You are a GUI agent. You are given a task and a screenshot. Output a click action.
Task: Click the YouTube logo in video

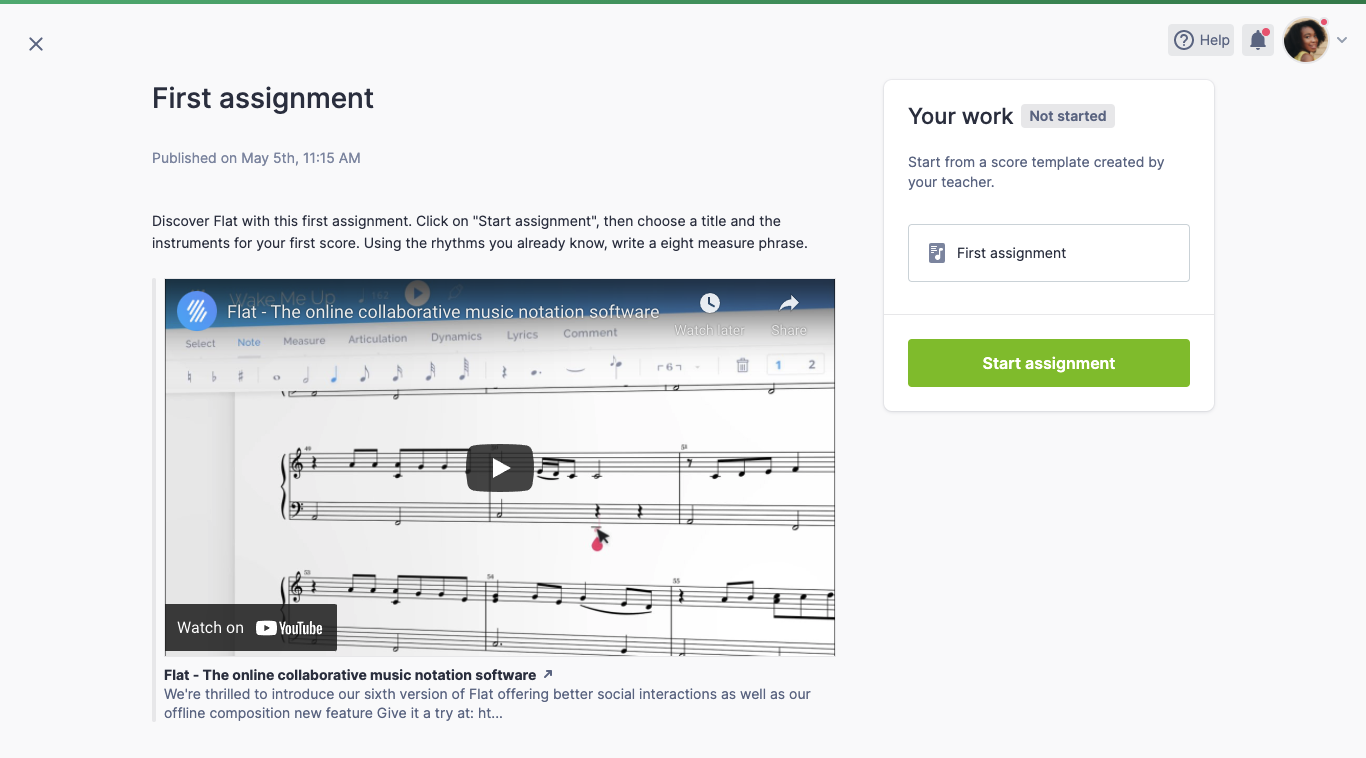(289, 628)
